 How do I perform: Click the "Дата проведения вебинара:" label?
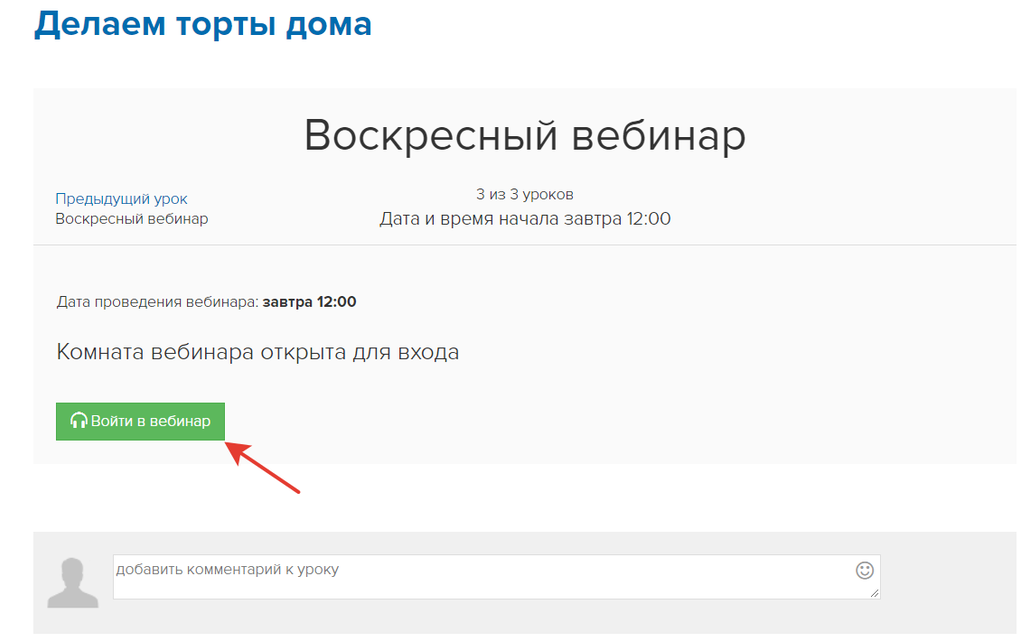(x=157, y=301)
